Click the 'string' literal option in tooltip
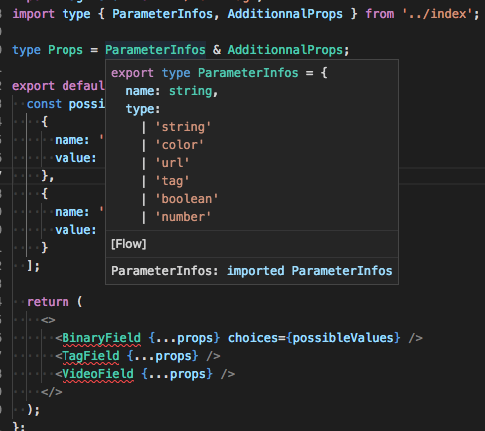Image resolution: width=485 pixels, height=431 pixels. [183, 127]
